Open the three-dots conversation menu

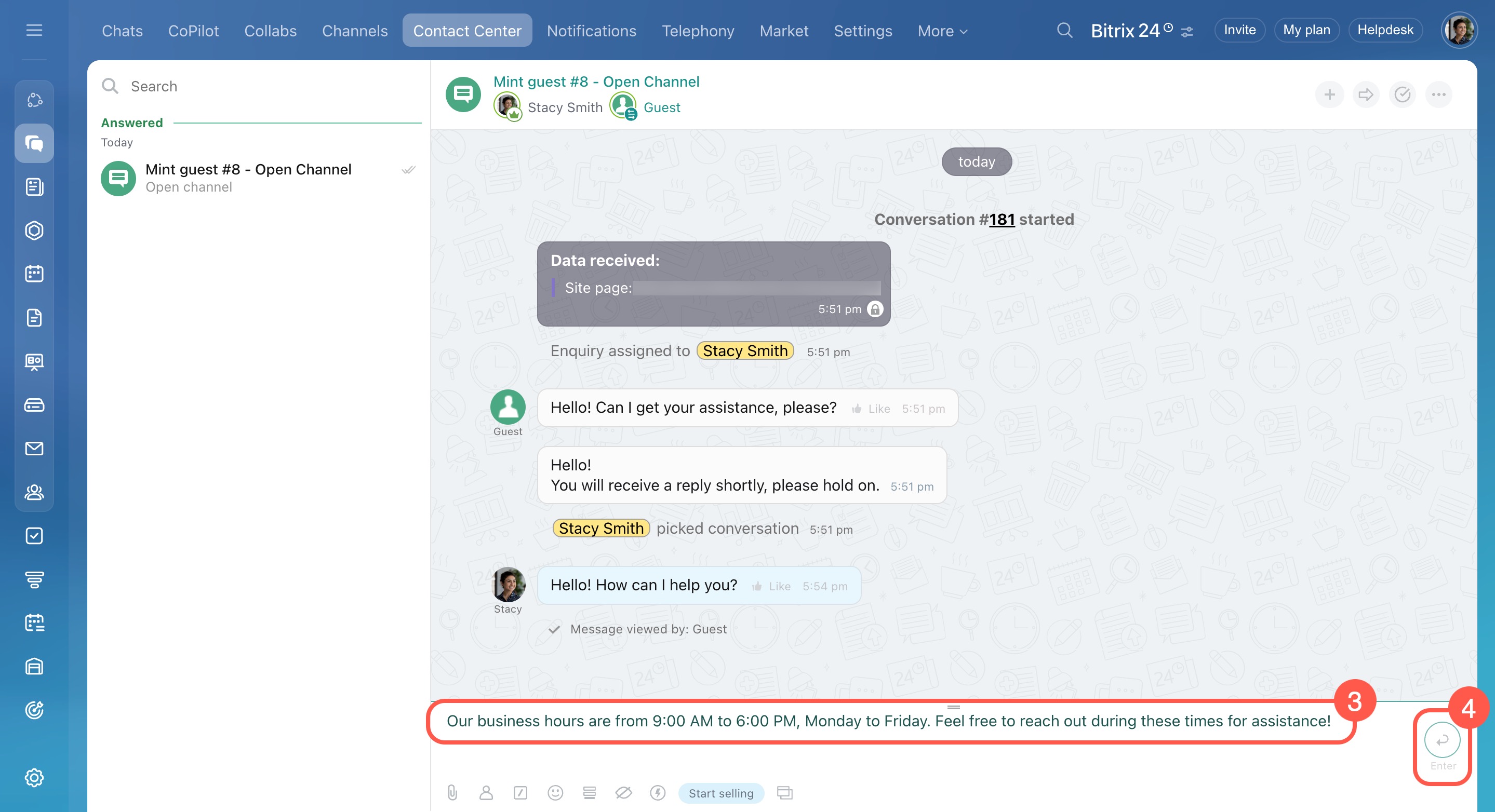pos(1438,94)
